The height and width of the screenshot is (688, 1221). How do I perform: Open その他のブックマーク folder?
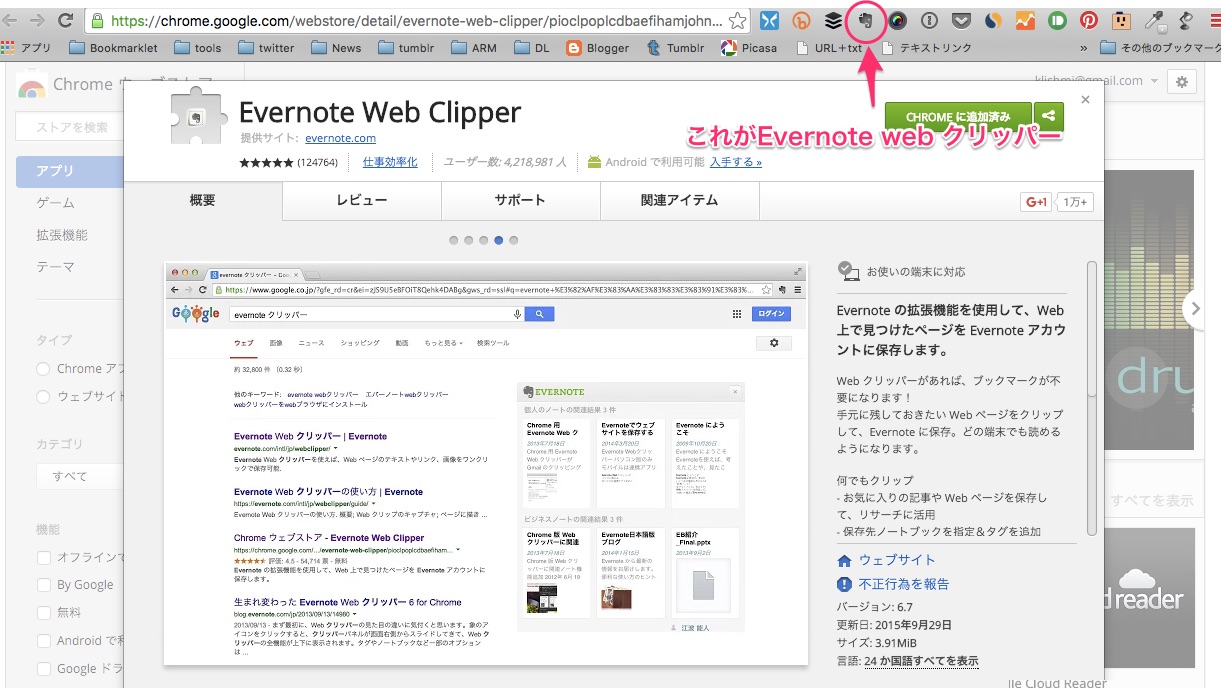point(1158,47)
